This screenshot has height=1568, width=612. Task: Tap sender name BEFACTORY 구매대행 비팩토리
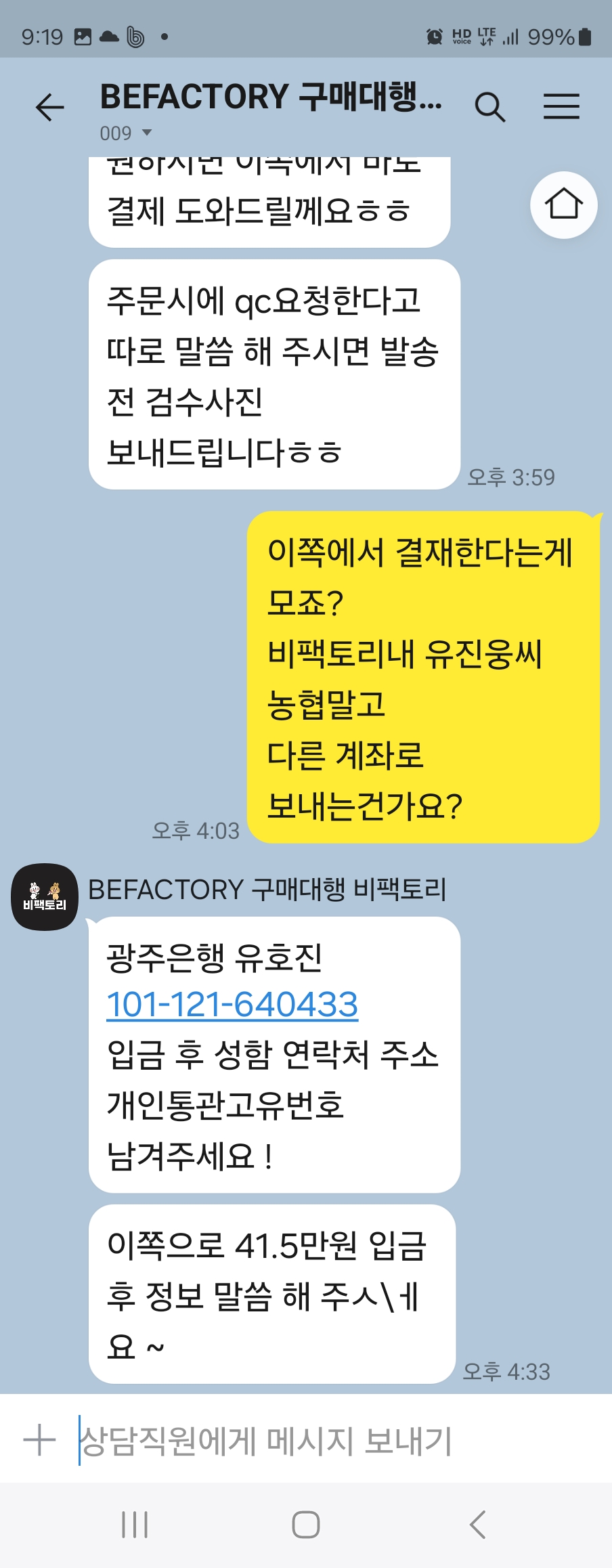(267, 889)
